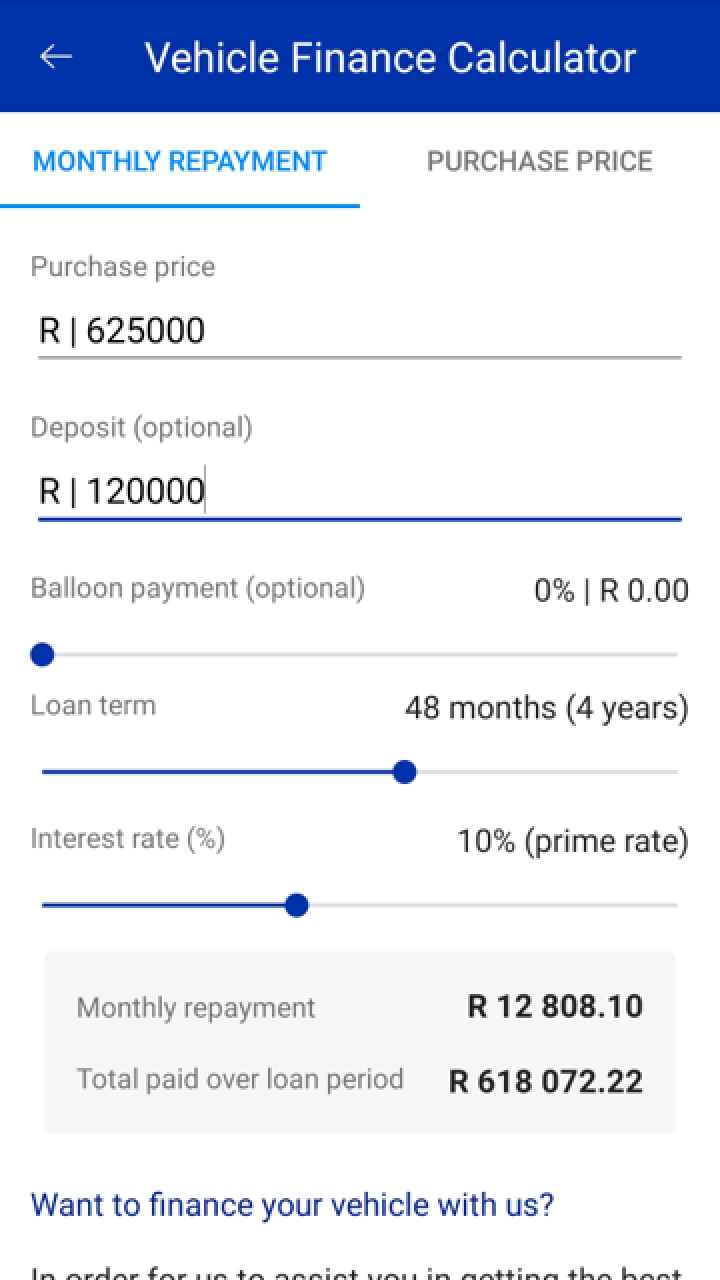
Task: Grab the Balloon payment slider handle
Action: point(42,655)
